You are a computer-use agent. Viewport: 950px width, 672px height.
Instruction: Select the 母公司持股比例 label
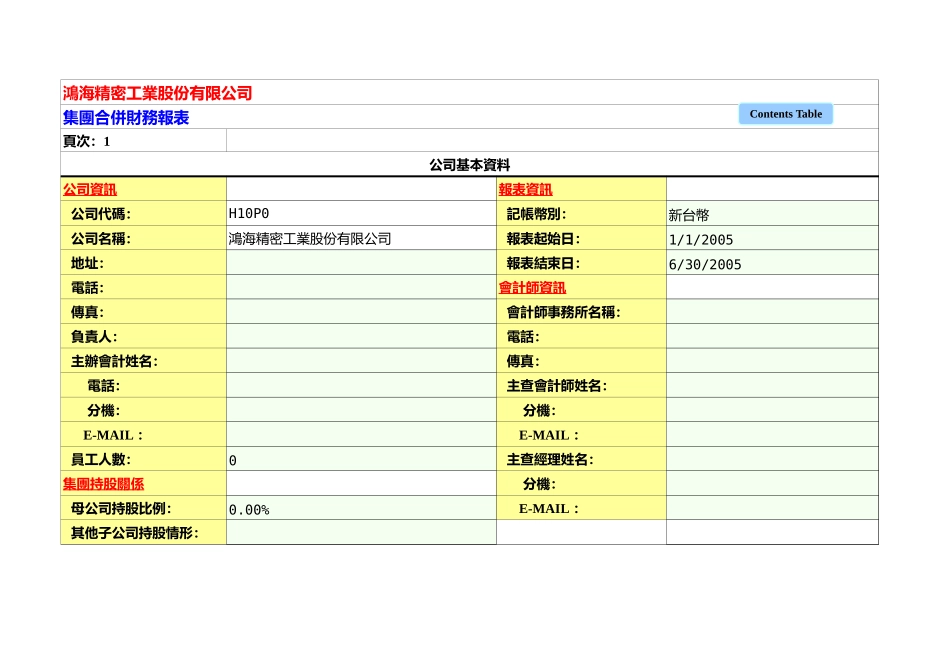click(121, 508)
